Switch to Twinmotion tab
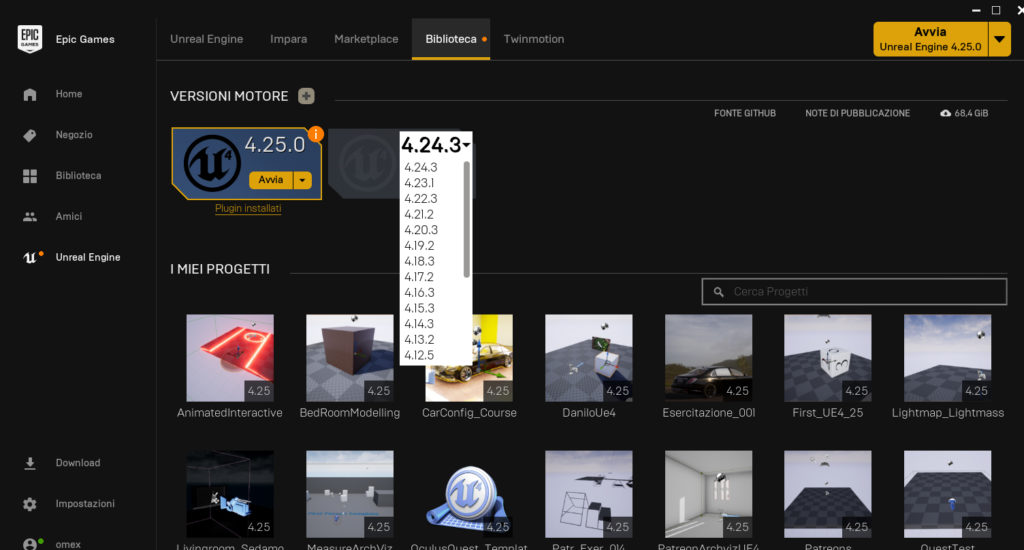Screen dimensions: 1024x550 point(534,39)
